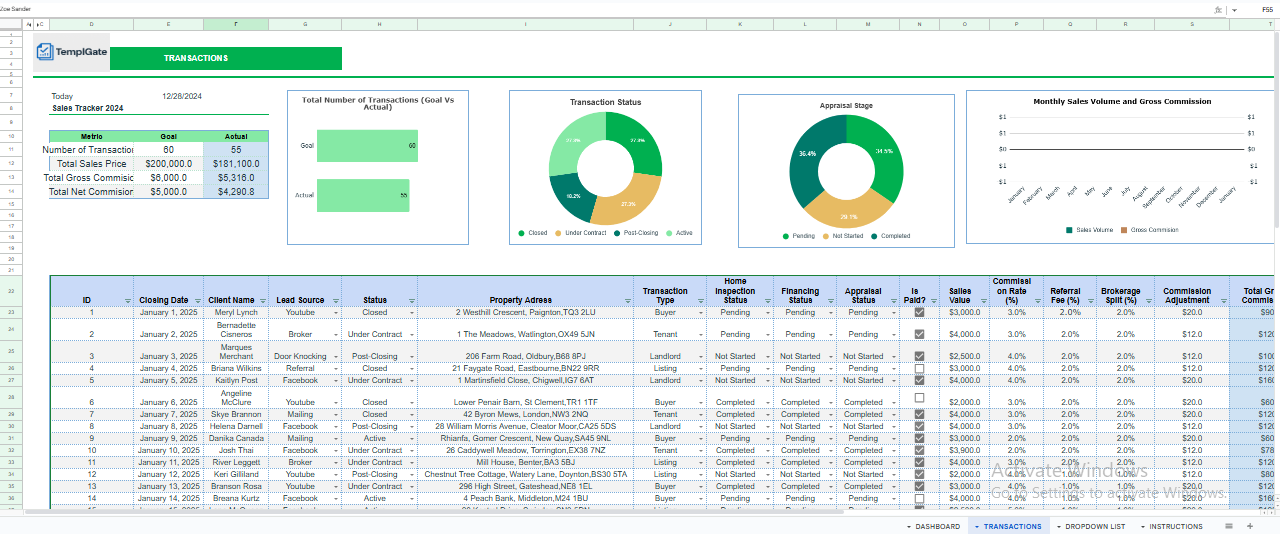Open the Home Inspection Status filter icon
Image resolution: width=1280 pixels, height=534 pixels.
tap(766, 300)
